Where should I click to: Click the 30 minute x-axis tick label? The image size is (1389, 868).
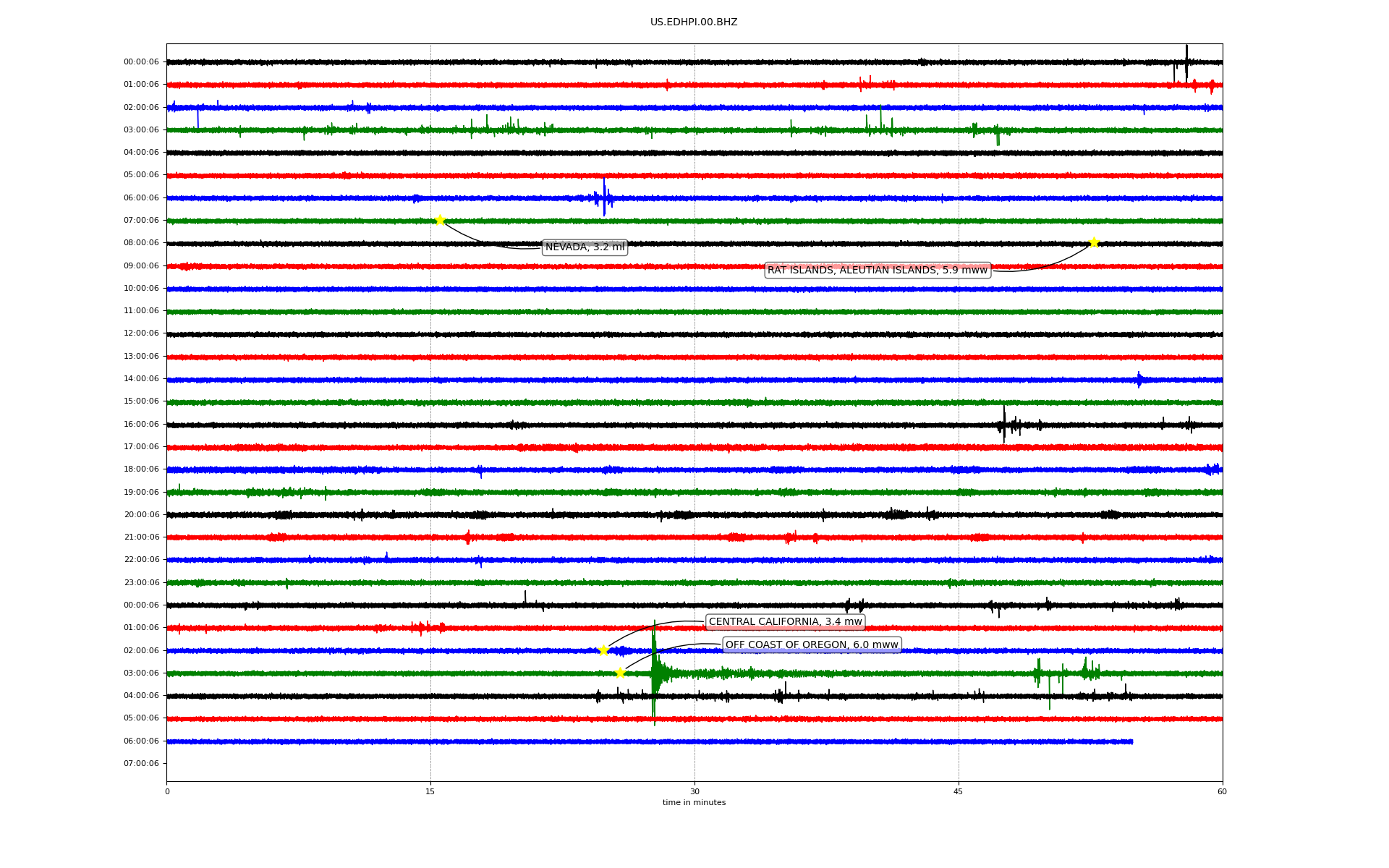(694, 791)
